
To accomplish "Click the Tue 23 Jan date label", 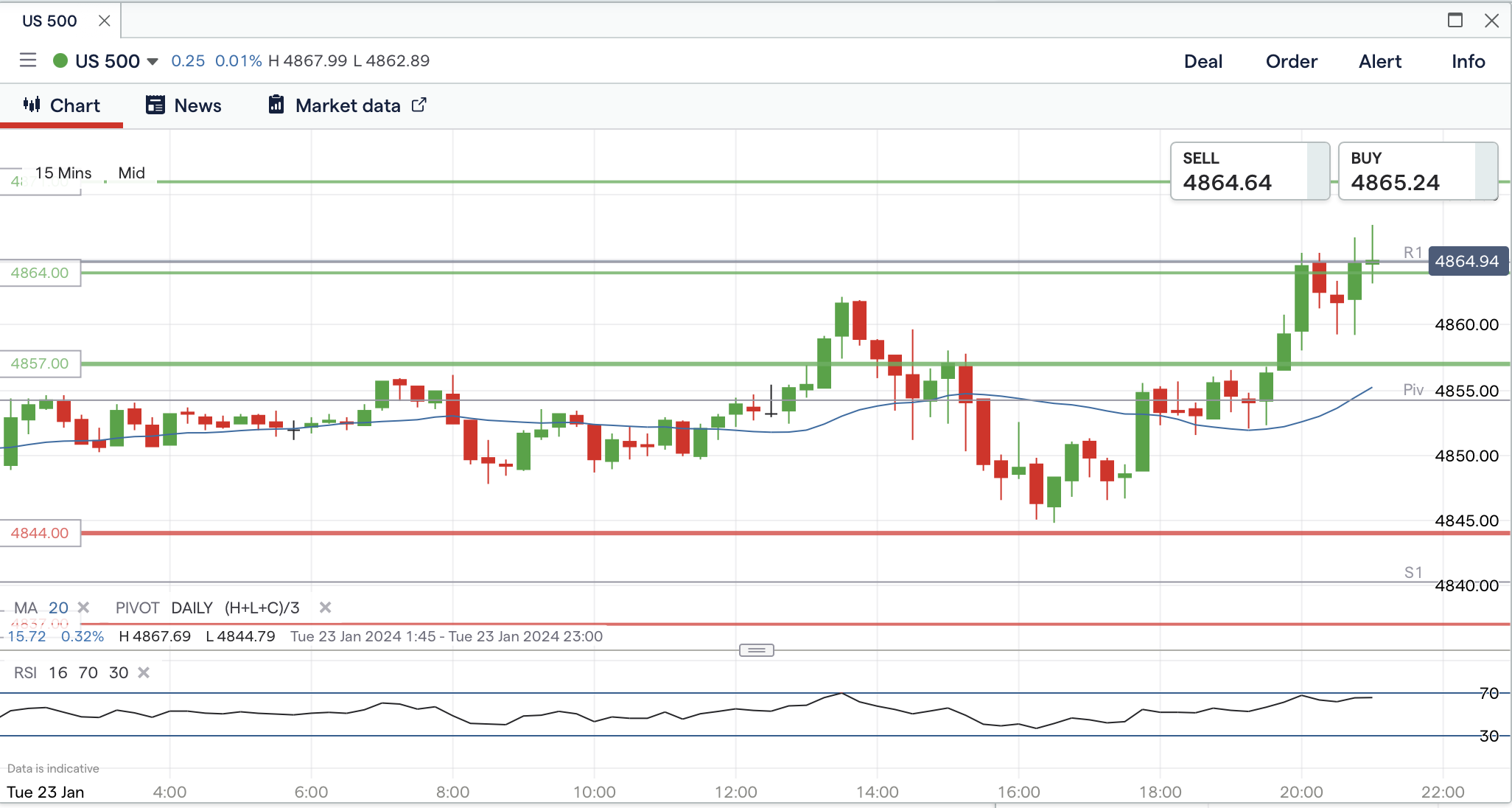I will click(46, 793).
